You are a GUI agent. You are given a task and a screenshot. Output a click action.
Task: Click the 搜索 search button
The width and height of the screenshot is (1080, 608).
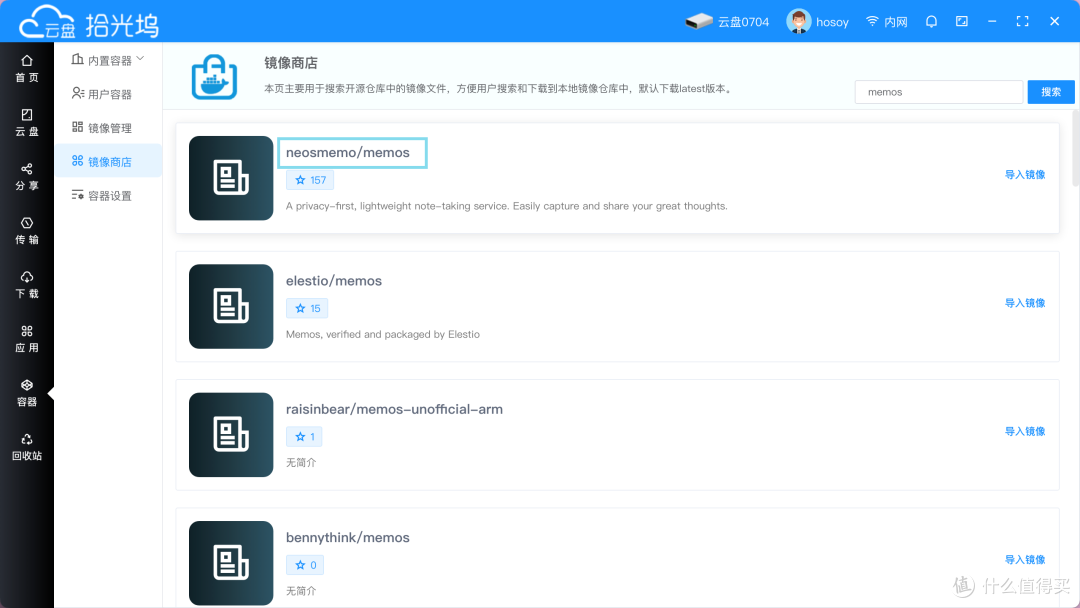(1050, 92)
